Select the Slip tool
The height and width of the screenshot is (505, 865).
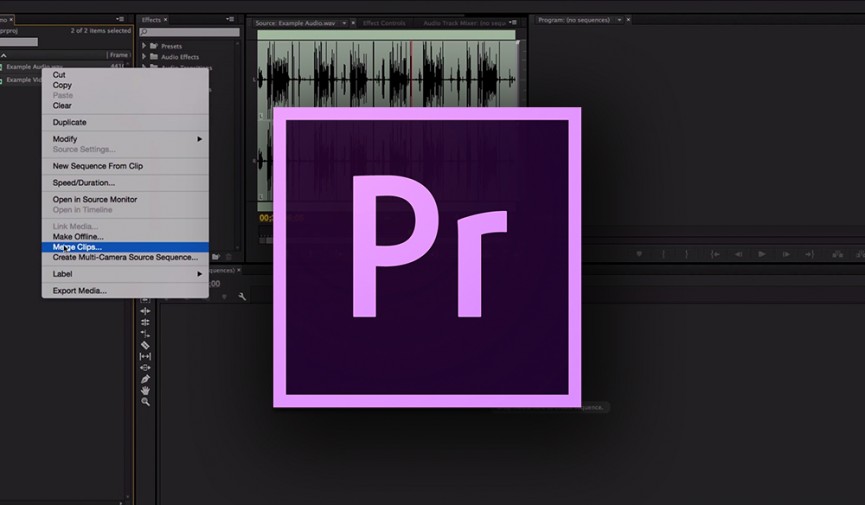(x=145, y=357)
